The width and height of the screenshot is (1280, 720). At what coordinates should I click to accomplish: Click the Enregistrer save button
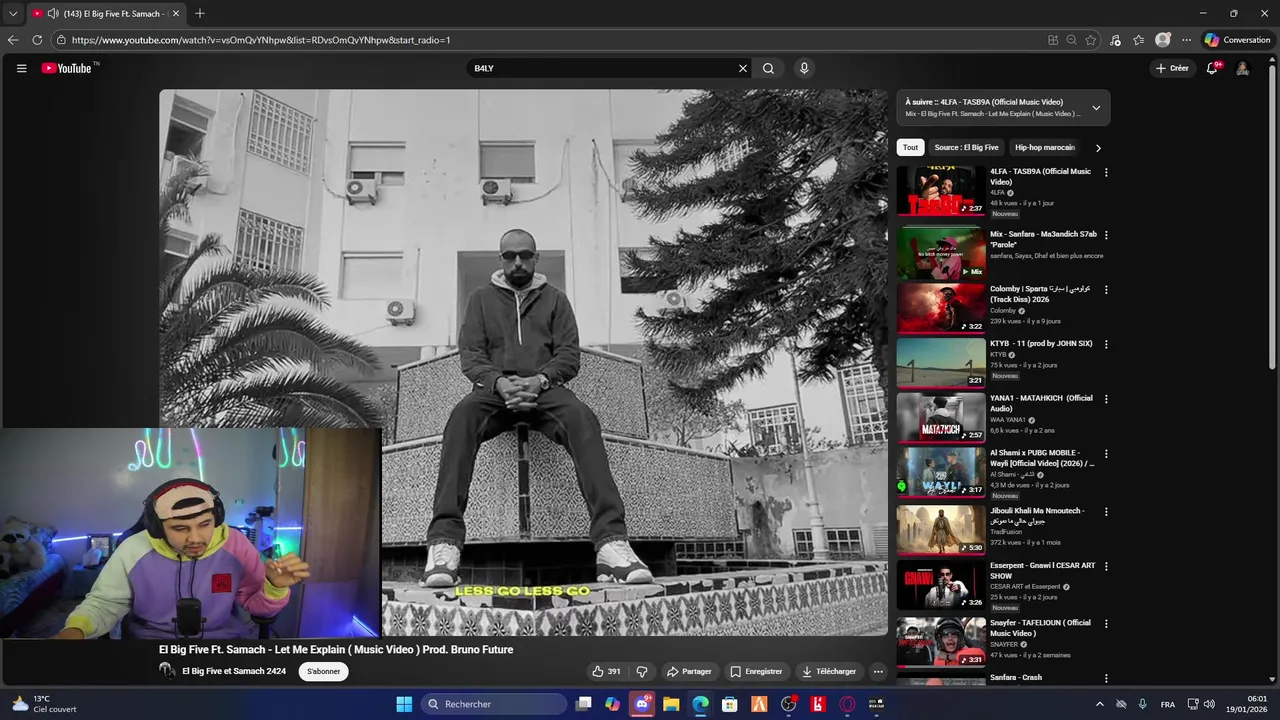[756, 671]
